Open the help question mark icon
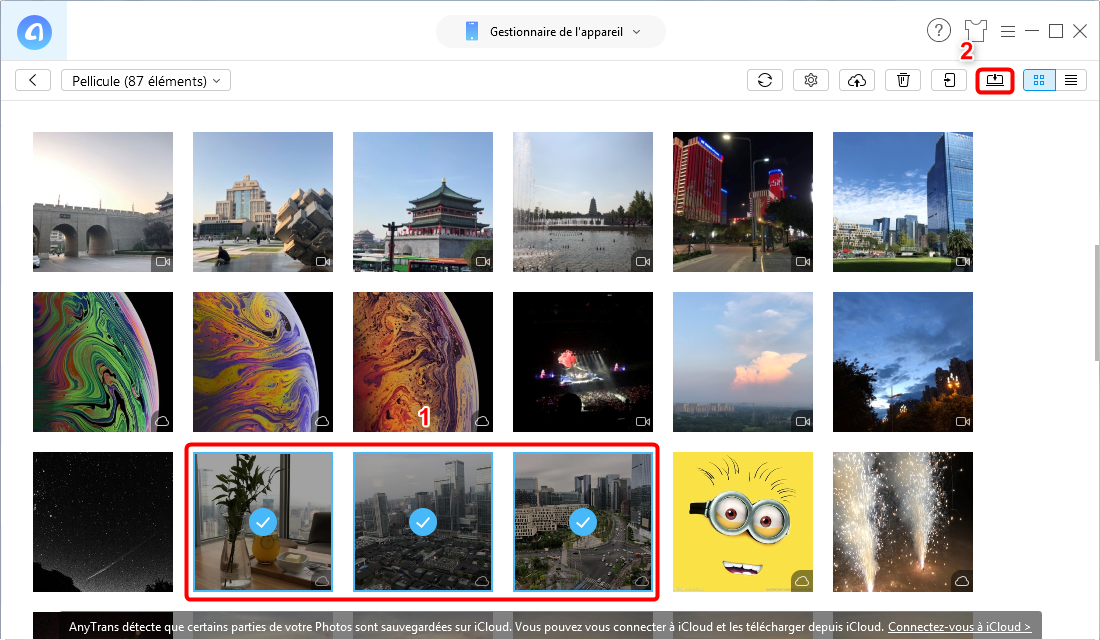This screenshot has width=1100, height=640. point(939,30)
